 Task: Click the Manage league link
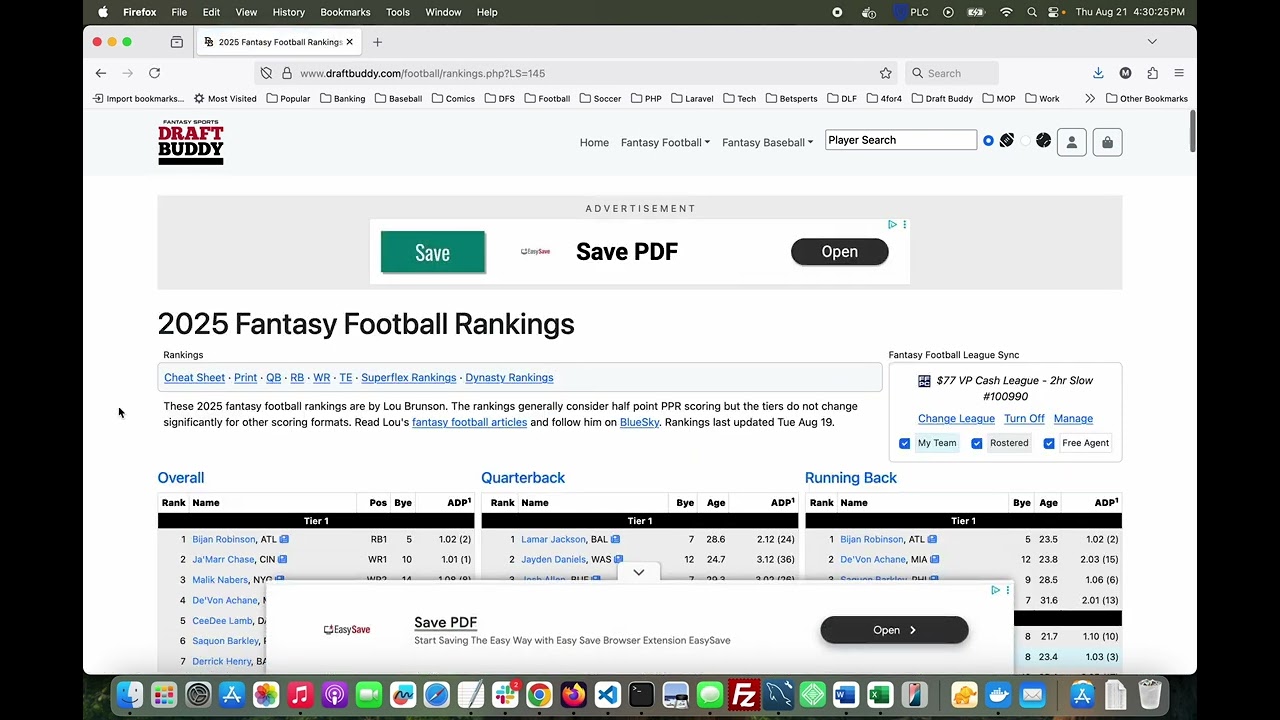(x=1073, y=418)
